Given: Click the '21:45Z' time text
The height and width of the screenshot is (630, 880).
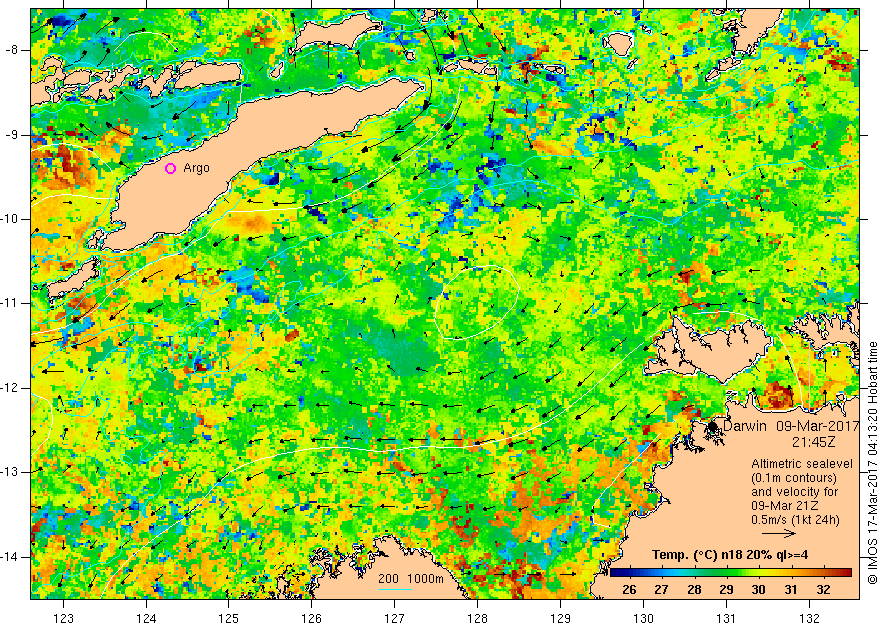Looking at the screenshot, I should [813, 442].
